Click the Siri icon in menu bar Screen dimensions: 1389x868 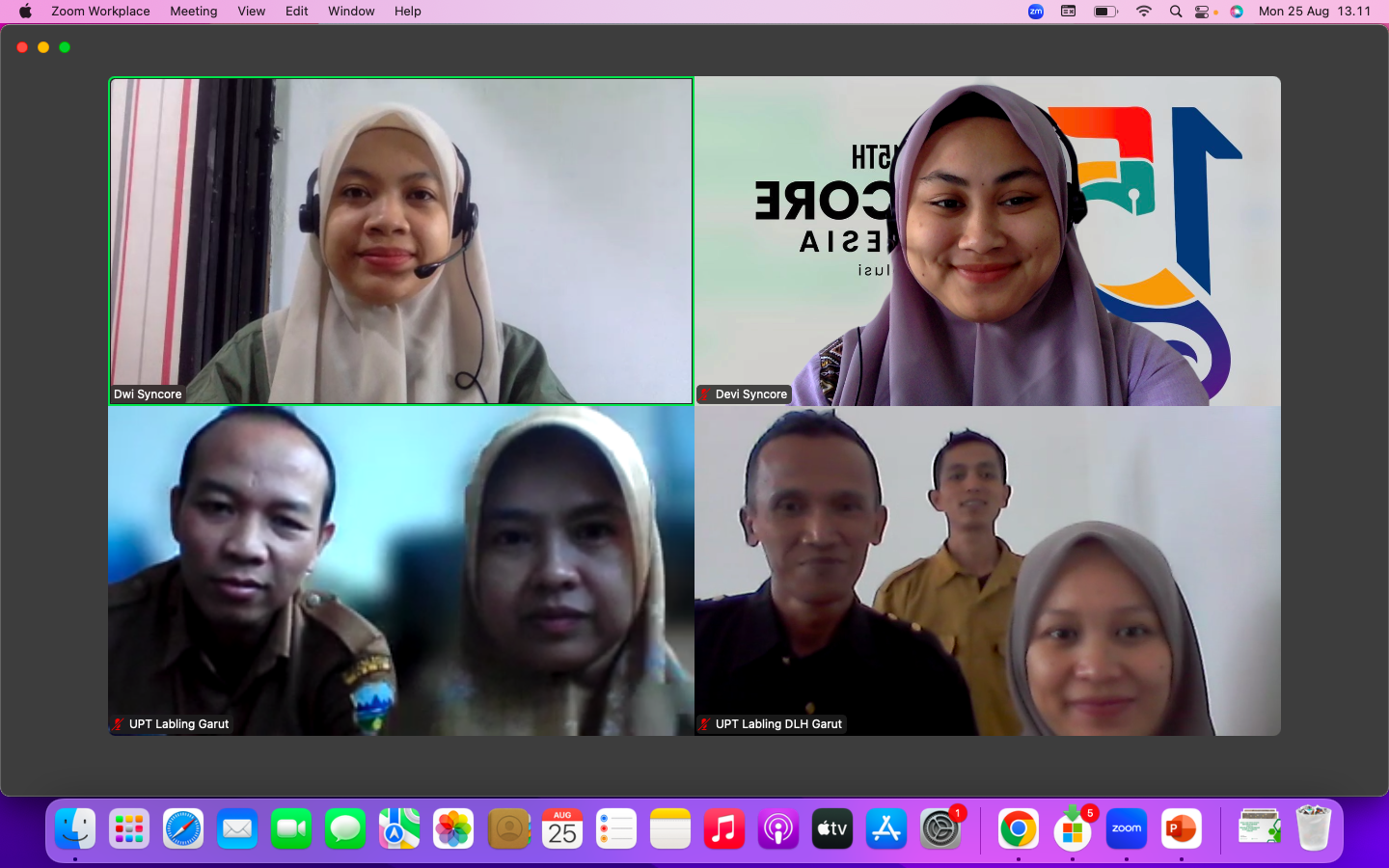[x=1237, y=12]
